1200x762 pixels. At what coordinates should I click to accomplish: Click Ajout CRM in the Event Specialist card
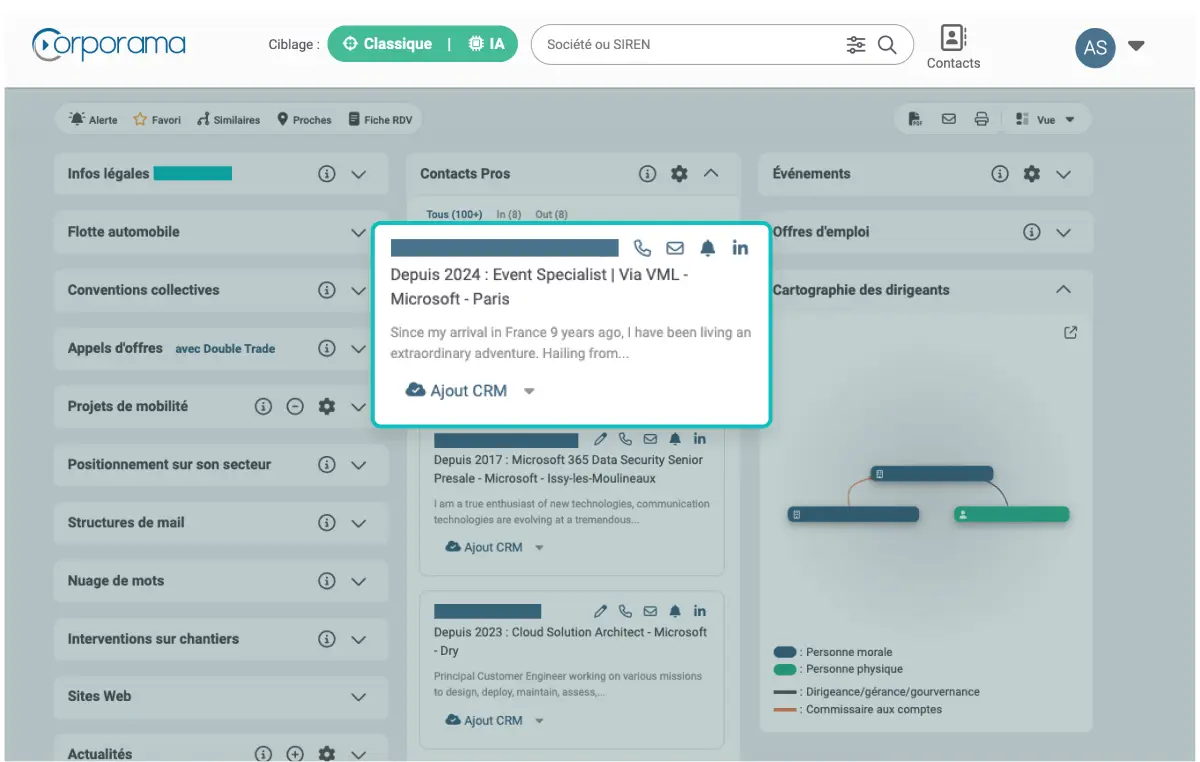pyautogui.click(x=456, y=390)
